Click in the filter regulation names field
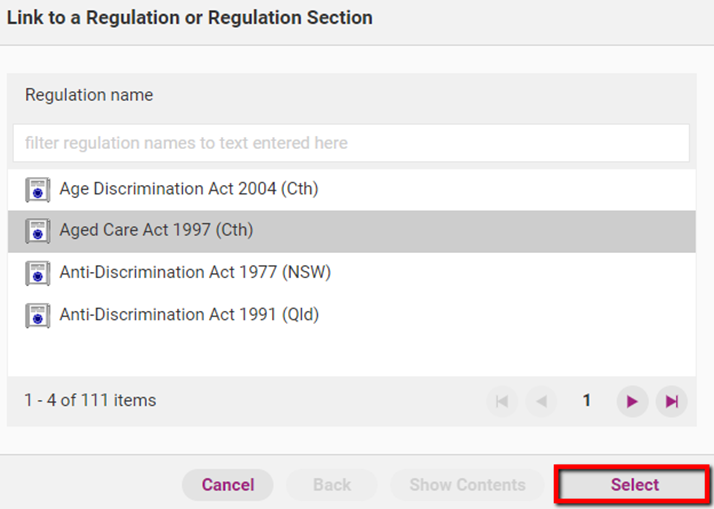Image resolution: width=714 pixels, height=509 pixels. coord(351,143)
